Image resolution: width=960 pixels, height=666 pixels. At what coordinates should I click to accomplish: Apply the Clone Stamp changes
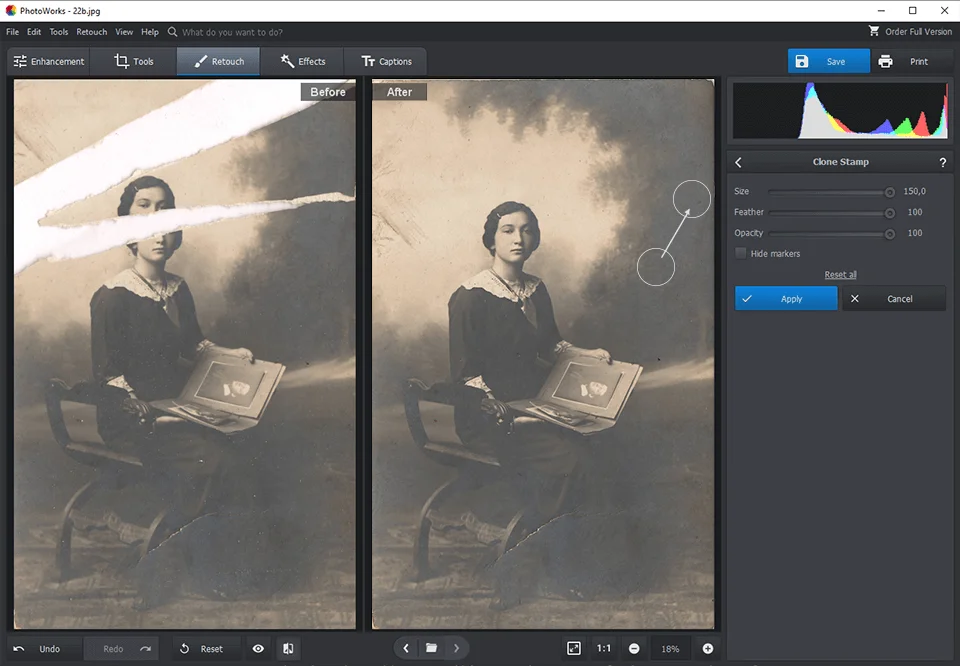point(786,298)
